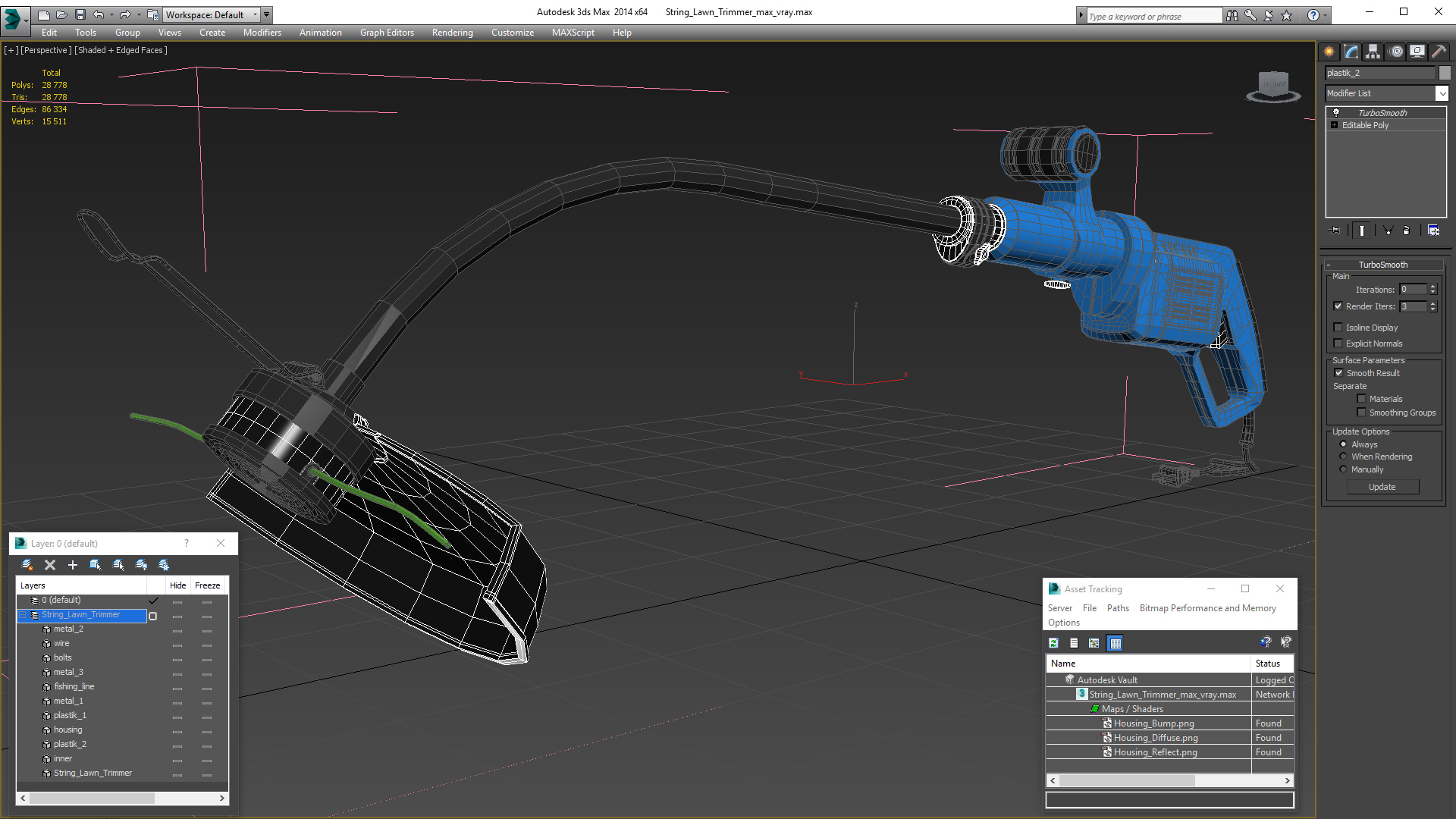Check Separate by Smoothing Groups

1361,413
